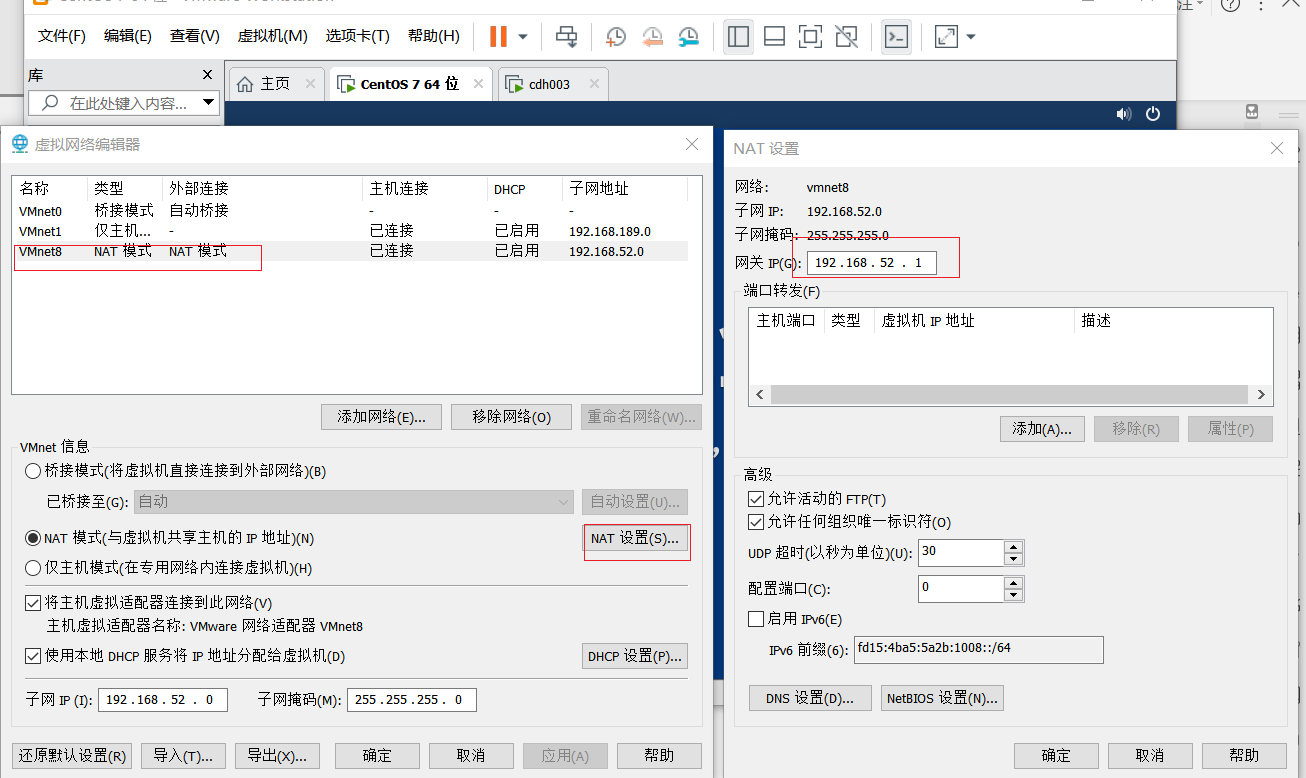Revert to snapshot via clock-arrow icon

pos(652,37)
